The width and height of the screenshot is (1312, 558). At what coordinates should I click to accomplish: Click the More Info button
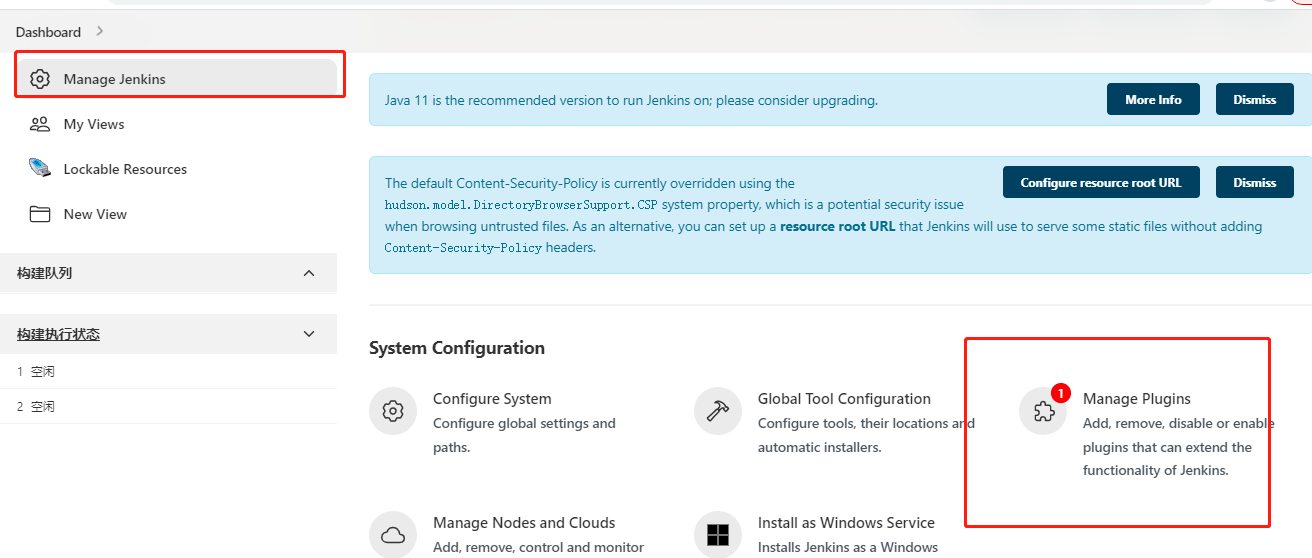(x=1153, y=100)
